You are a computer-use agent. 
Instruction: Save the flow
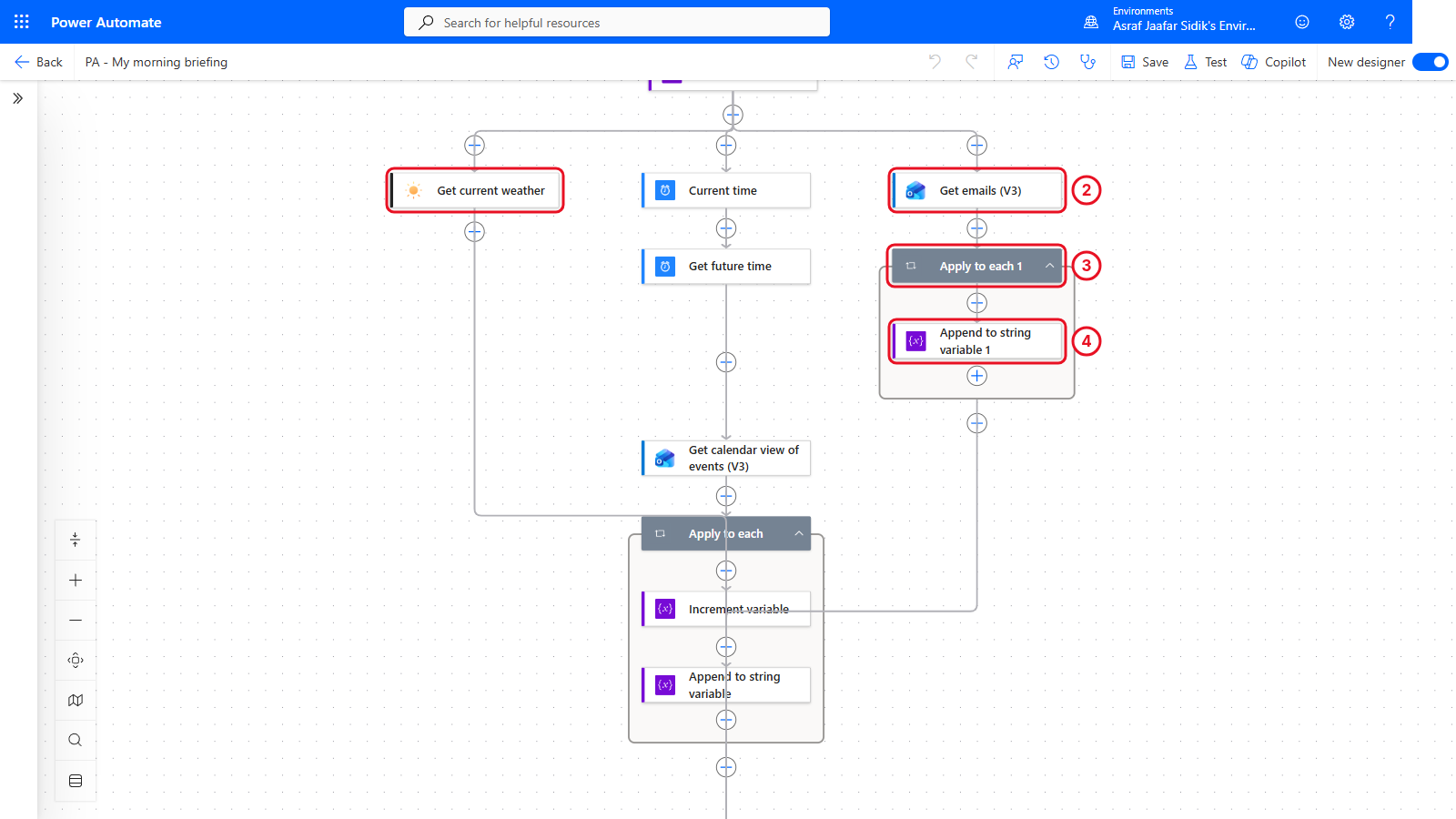[x=1145, y=62]
